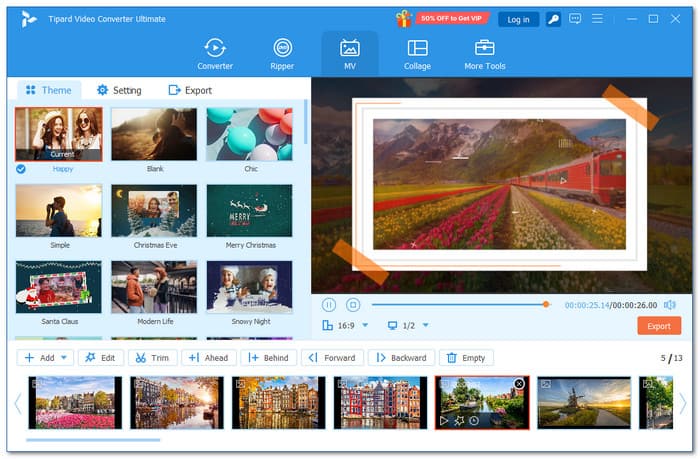Click the timeline horizontal scrollbar
The width and height of the screenshot is (700, 459).
(93, 440)
